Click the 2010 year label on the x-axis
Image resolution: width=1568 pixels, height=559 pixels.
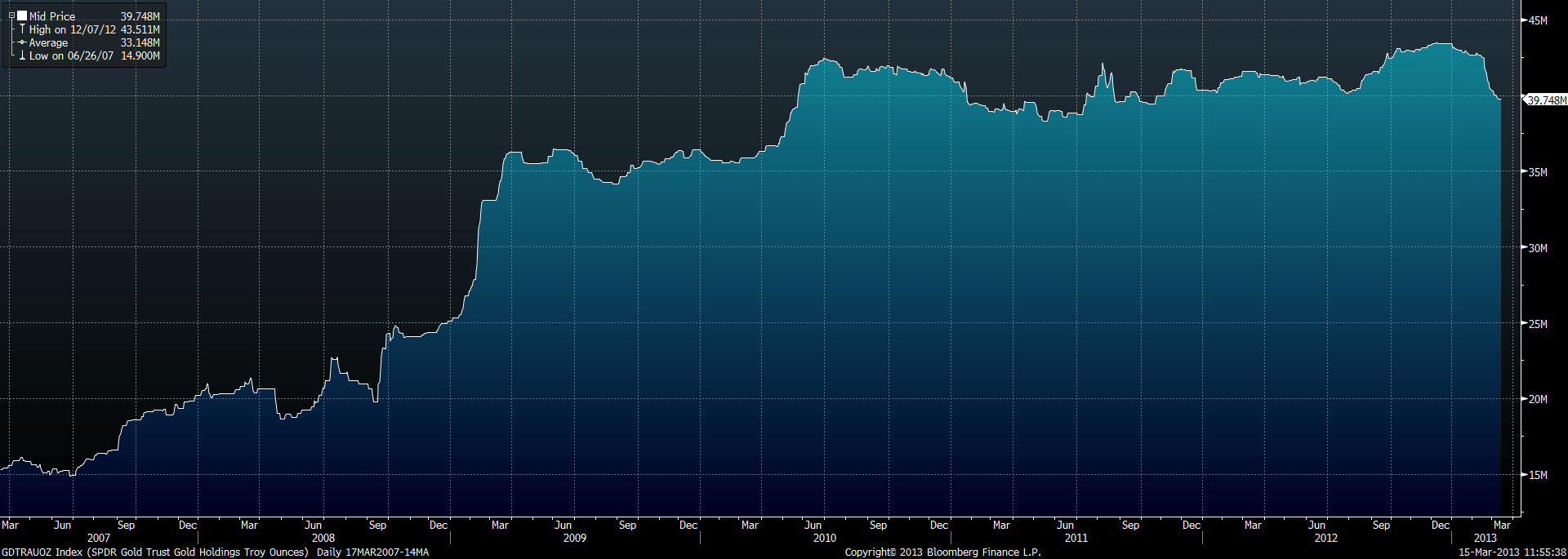[825, 538]
